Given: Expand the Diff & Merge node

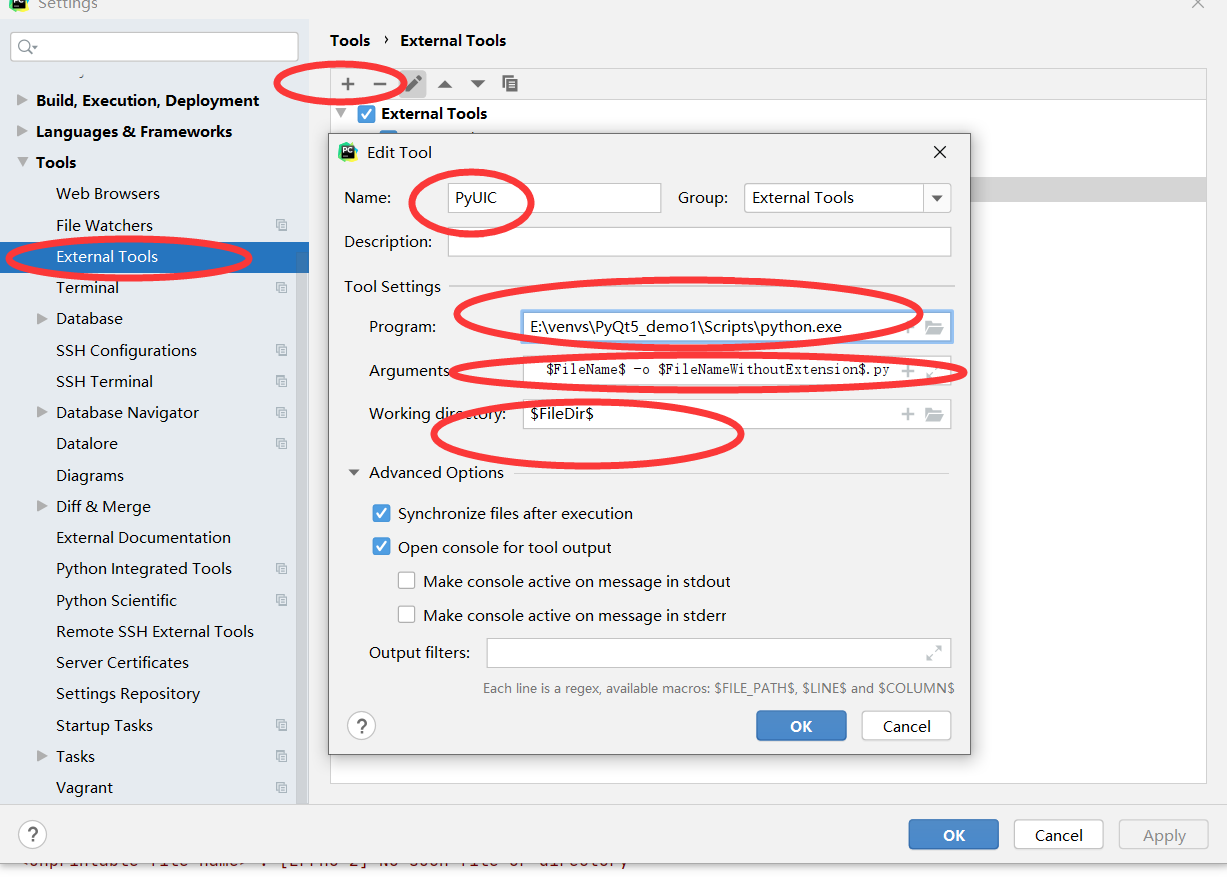Looking at the screenshot, I should tap(42, 507).
